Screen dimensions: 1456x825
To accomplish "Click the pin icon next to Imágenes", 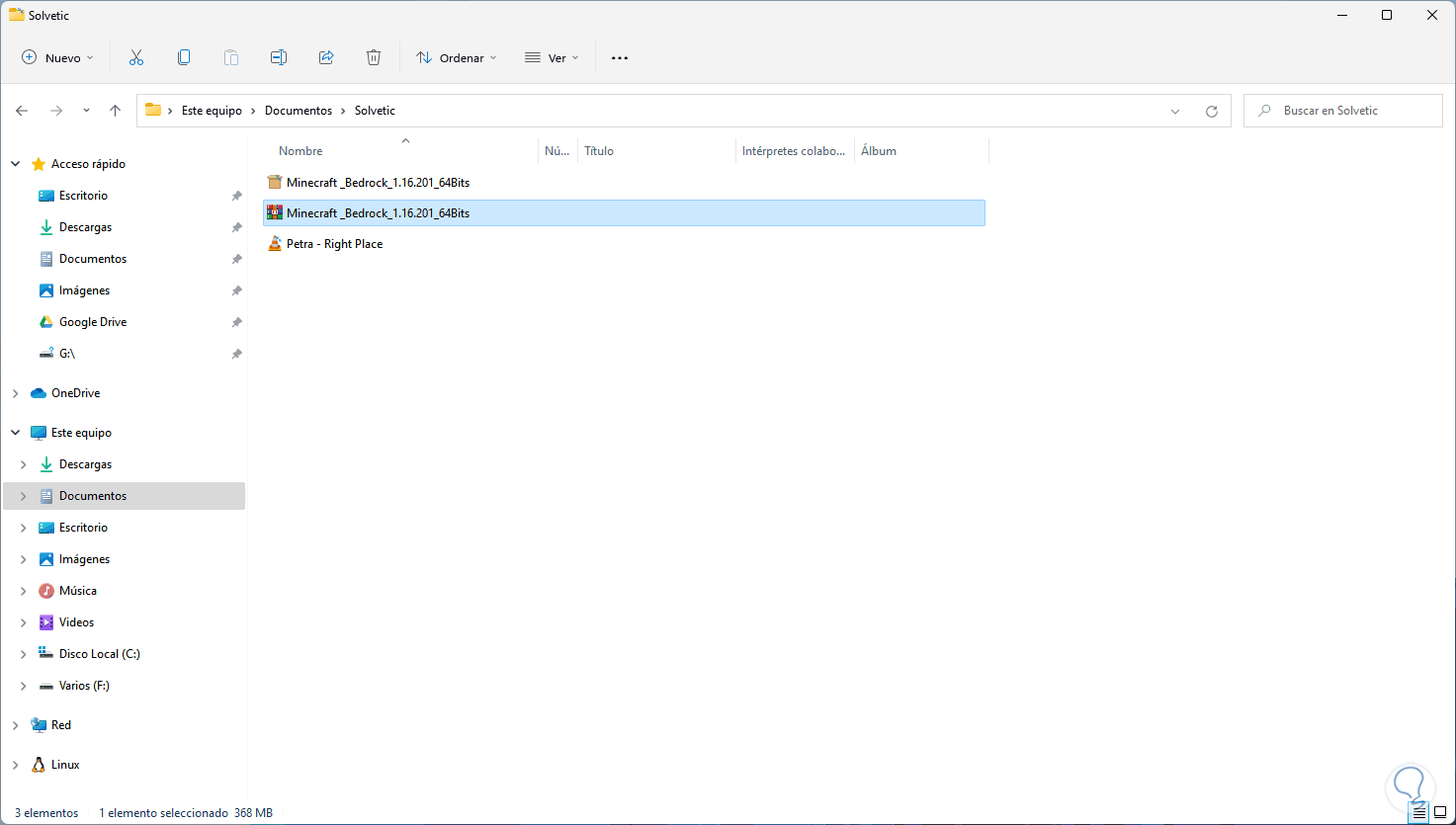I will [237, 290].
